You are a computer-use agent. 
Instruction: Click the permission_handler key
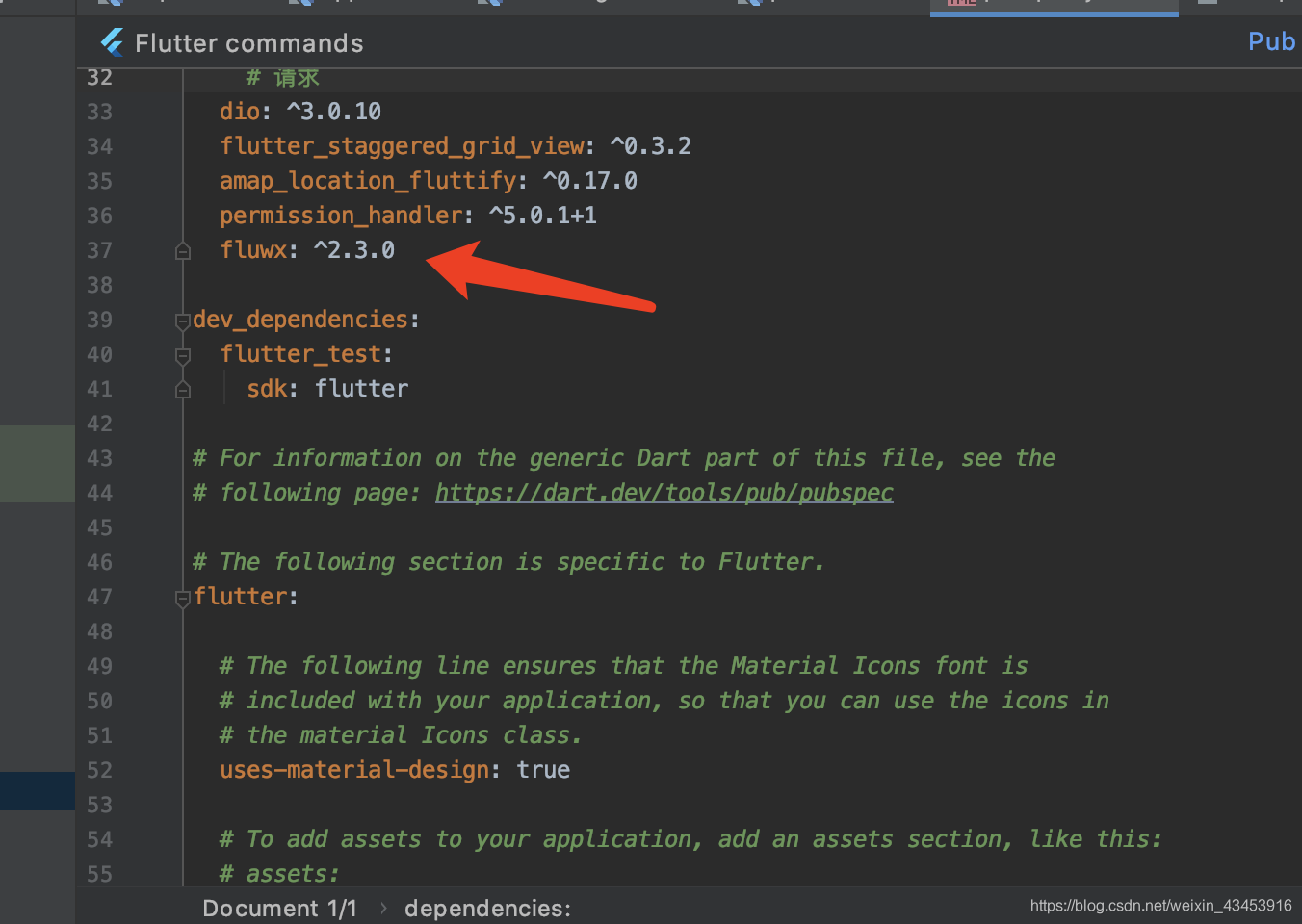click(x=341, y=216)
